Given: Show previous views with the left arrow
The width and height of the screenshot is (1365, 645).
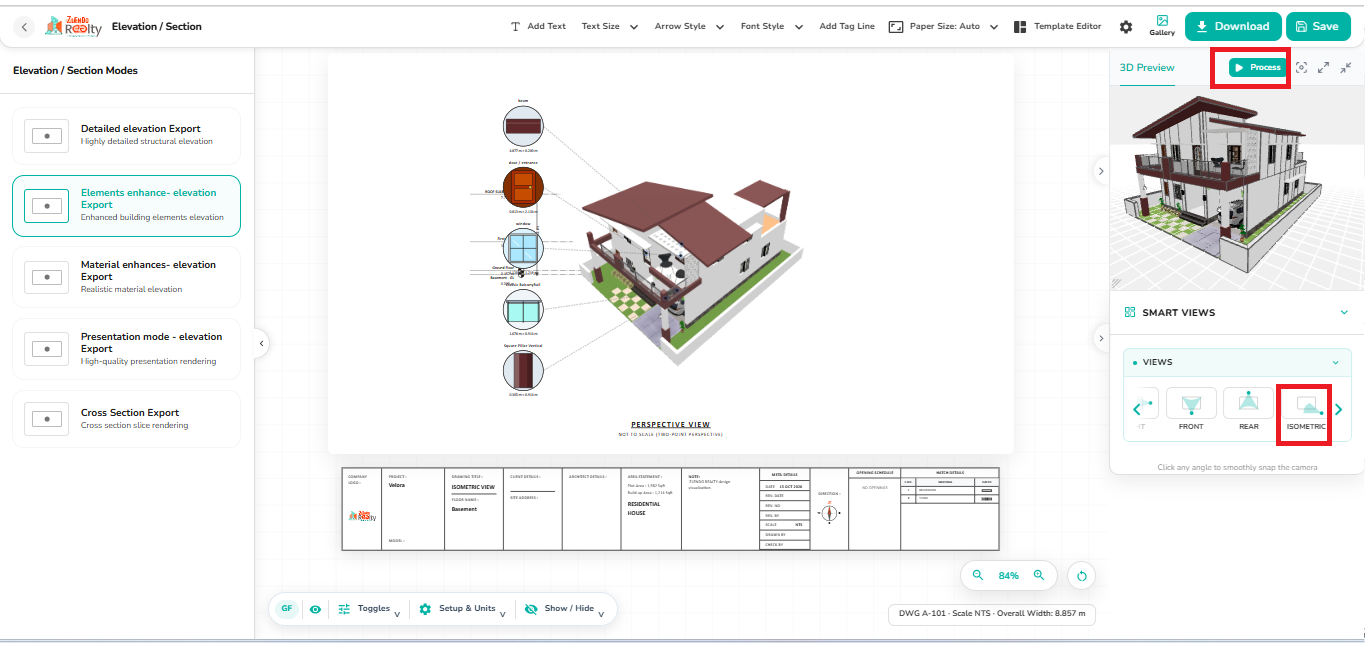Looking at the screenshot, I should 1136,409.
